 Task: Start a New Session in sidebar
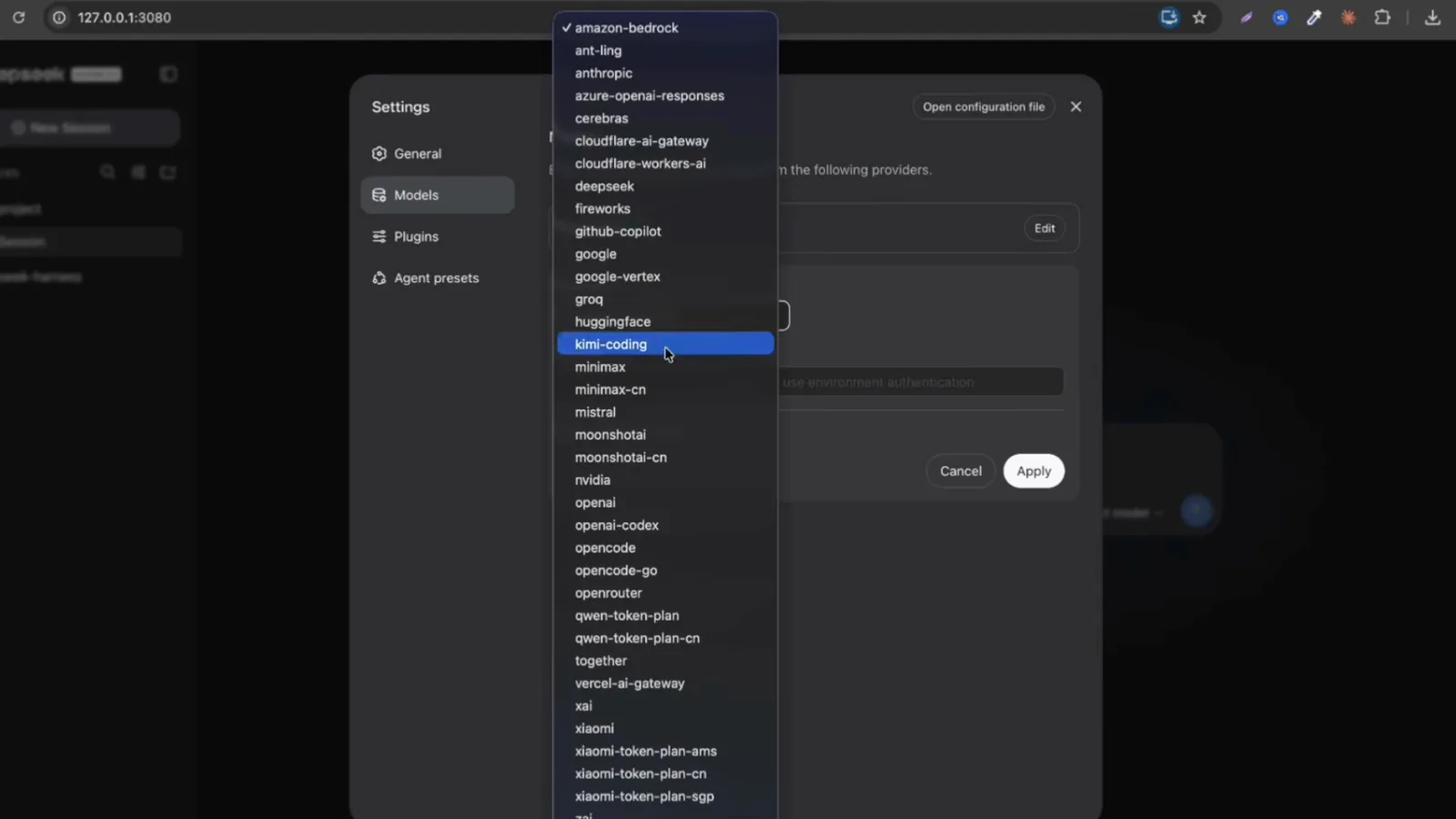coord(89,128)
